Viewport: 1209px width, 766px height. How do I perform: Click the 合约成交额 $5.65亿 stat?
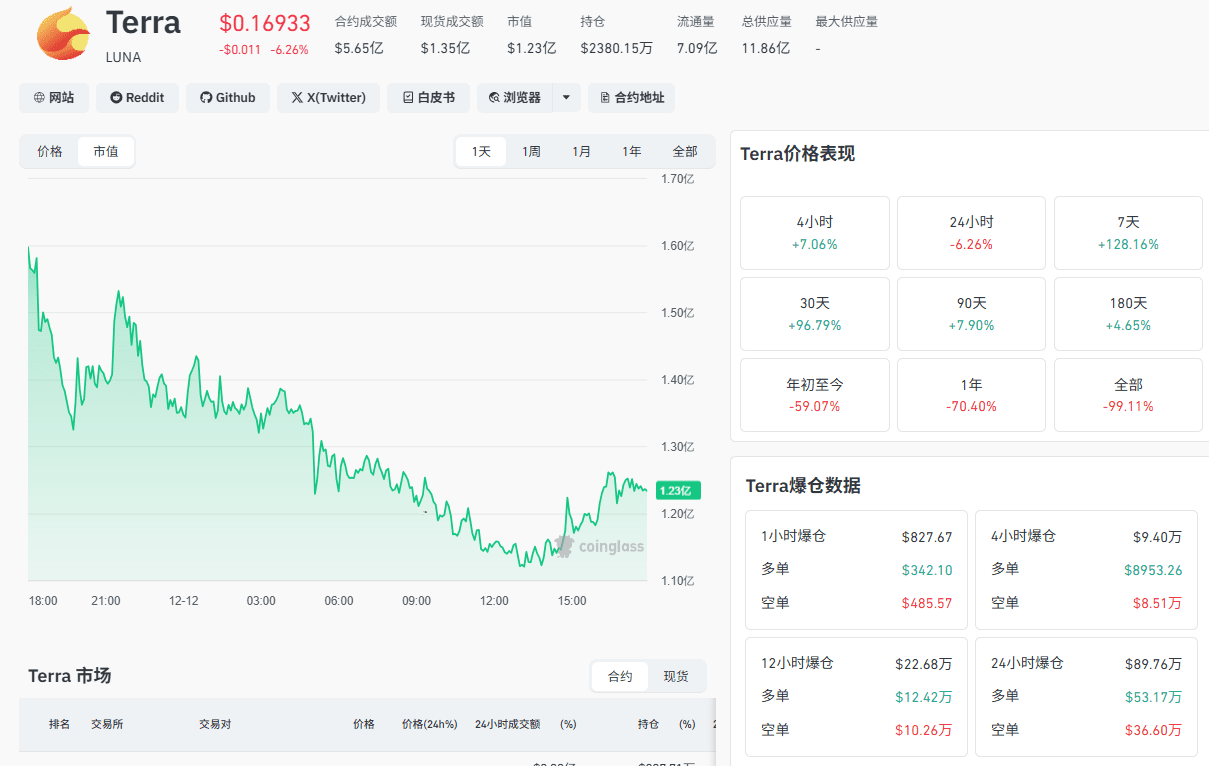pyautogui.click(x=365, y=35)
